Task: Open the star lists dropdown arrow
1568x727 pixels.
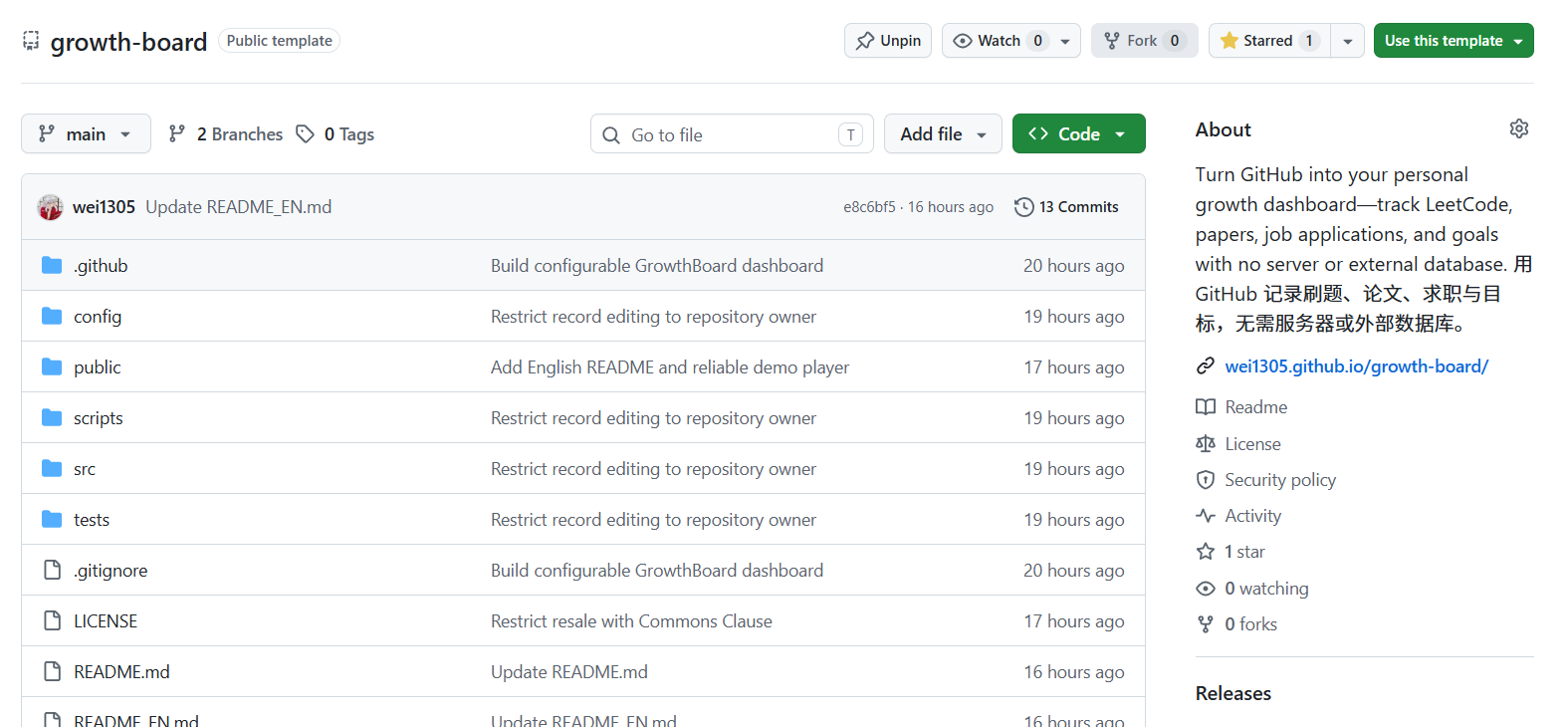Action: 1348,41
